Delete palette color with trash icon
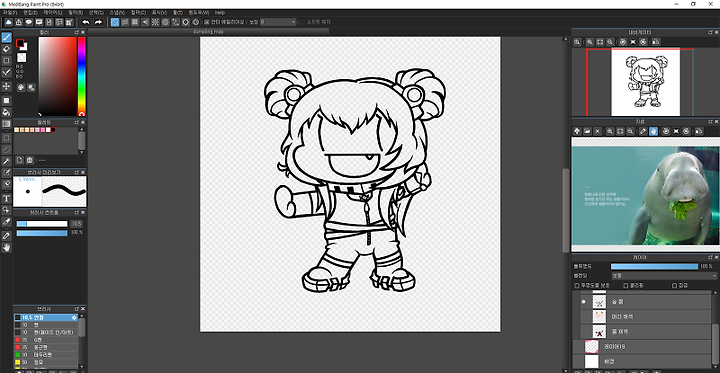The width and height of the screenshot is (720, 373). (29, 160)
